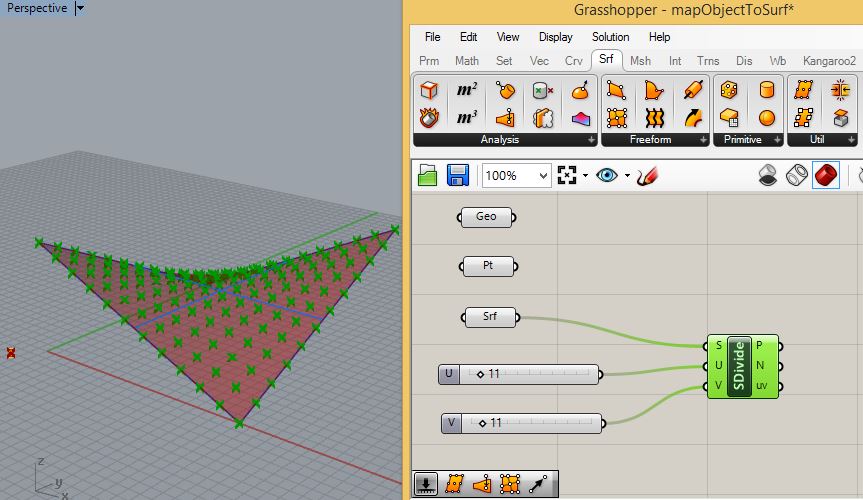
Task: Select the SDivide component
Action: (x=740, y=366)
